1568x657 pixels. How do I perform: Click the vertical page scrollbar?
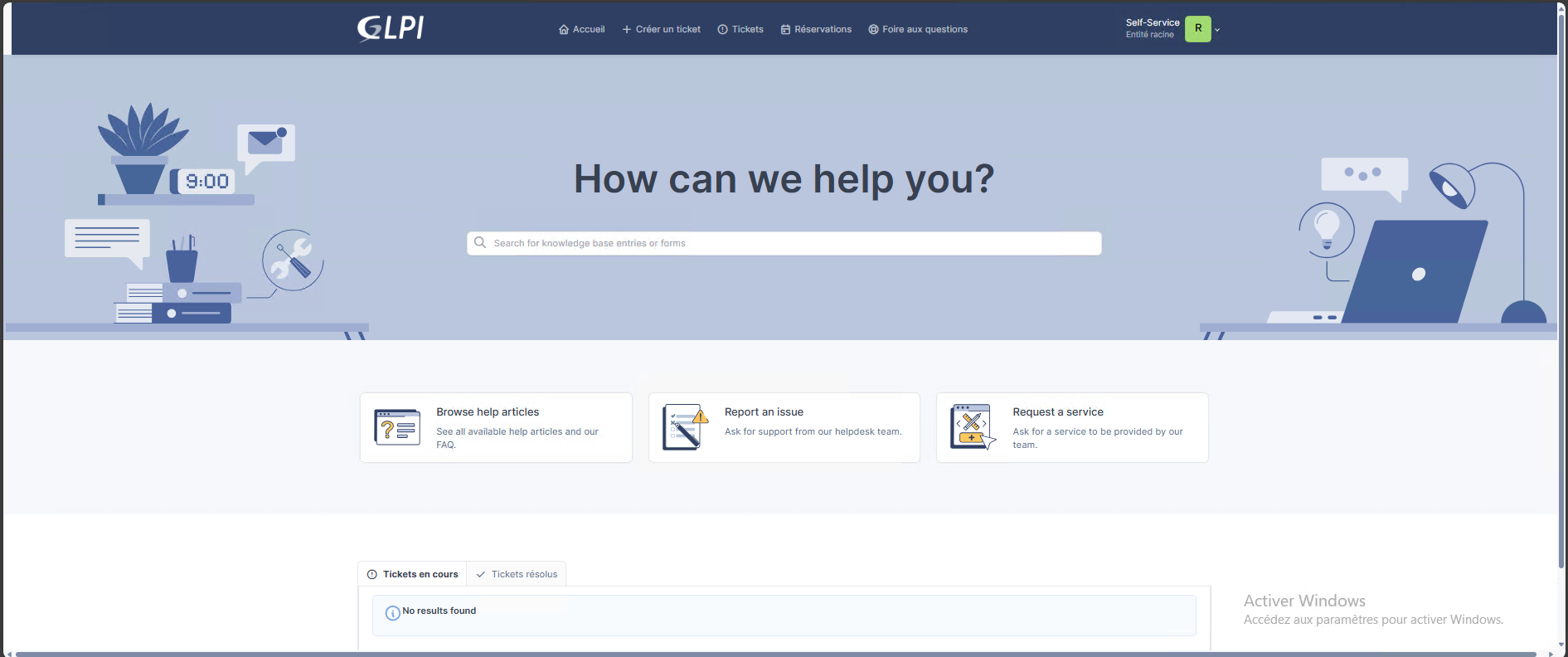pyautogui.click(x=1561, y=290)
